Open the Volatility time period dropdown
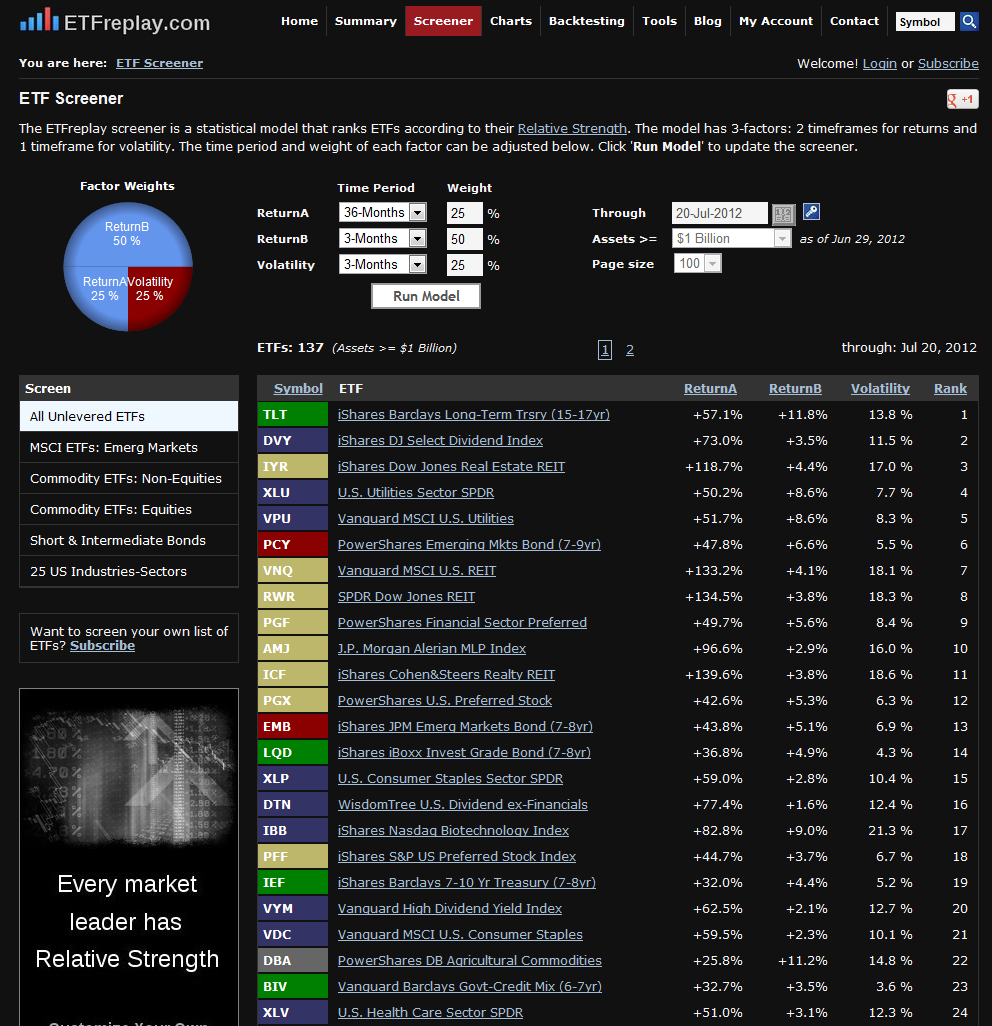Screen dimensions: 992x1026 (x=383, y=264)
